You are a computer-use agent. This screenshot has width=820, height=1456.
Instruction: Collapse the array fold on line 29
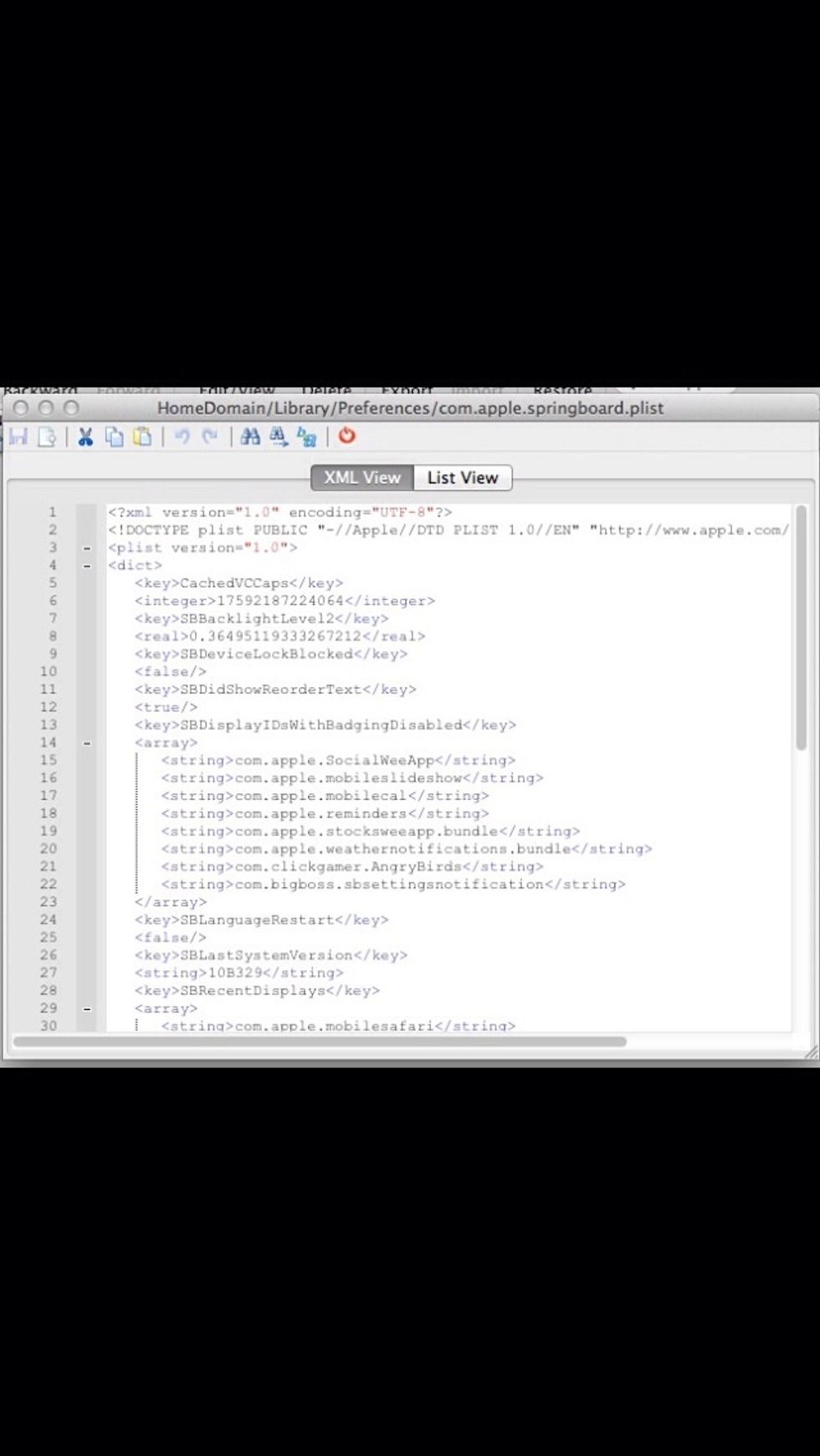point(86,1008)
